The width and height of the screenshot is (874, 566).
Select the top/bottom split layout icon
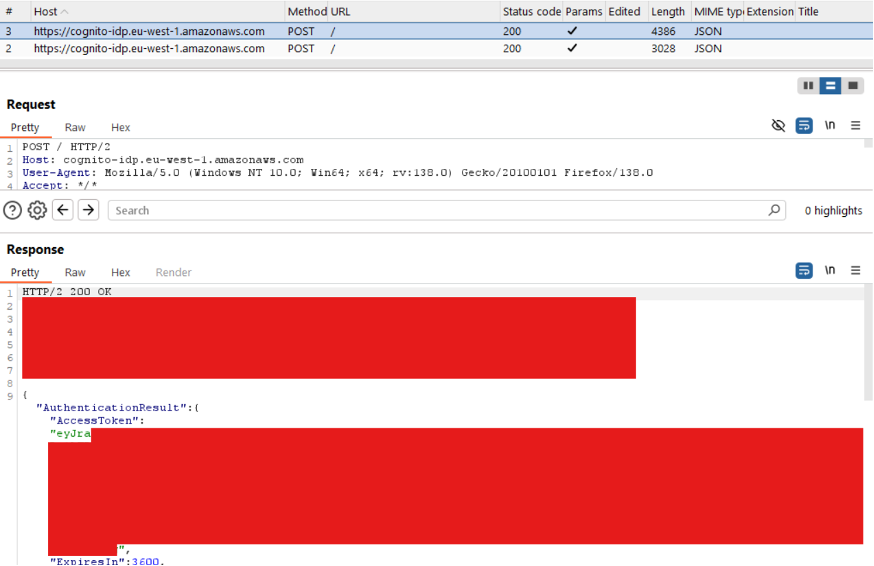(x=830, y=86)
